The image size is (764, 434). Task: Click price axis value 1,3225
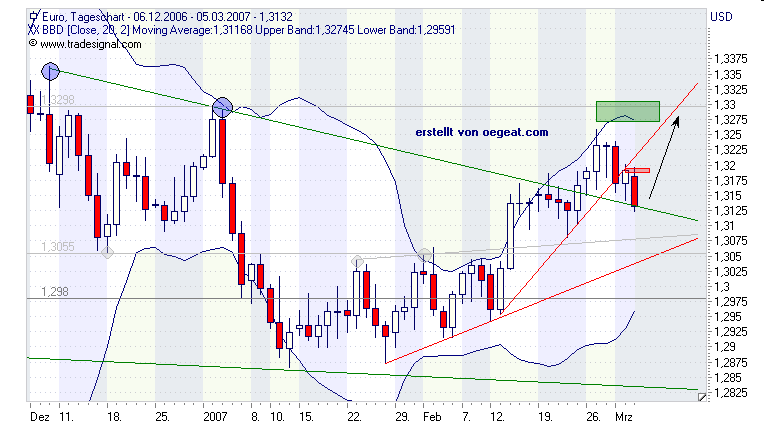(730, 150)
